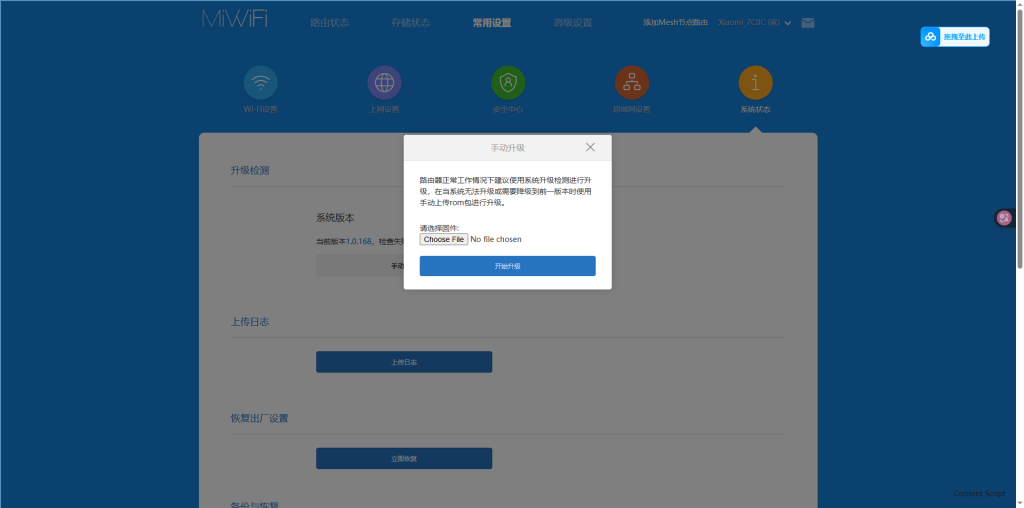Click the partially hidden manual upgrade button

[360, 266]
